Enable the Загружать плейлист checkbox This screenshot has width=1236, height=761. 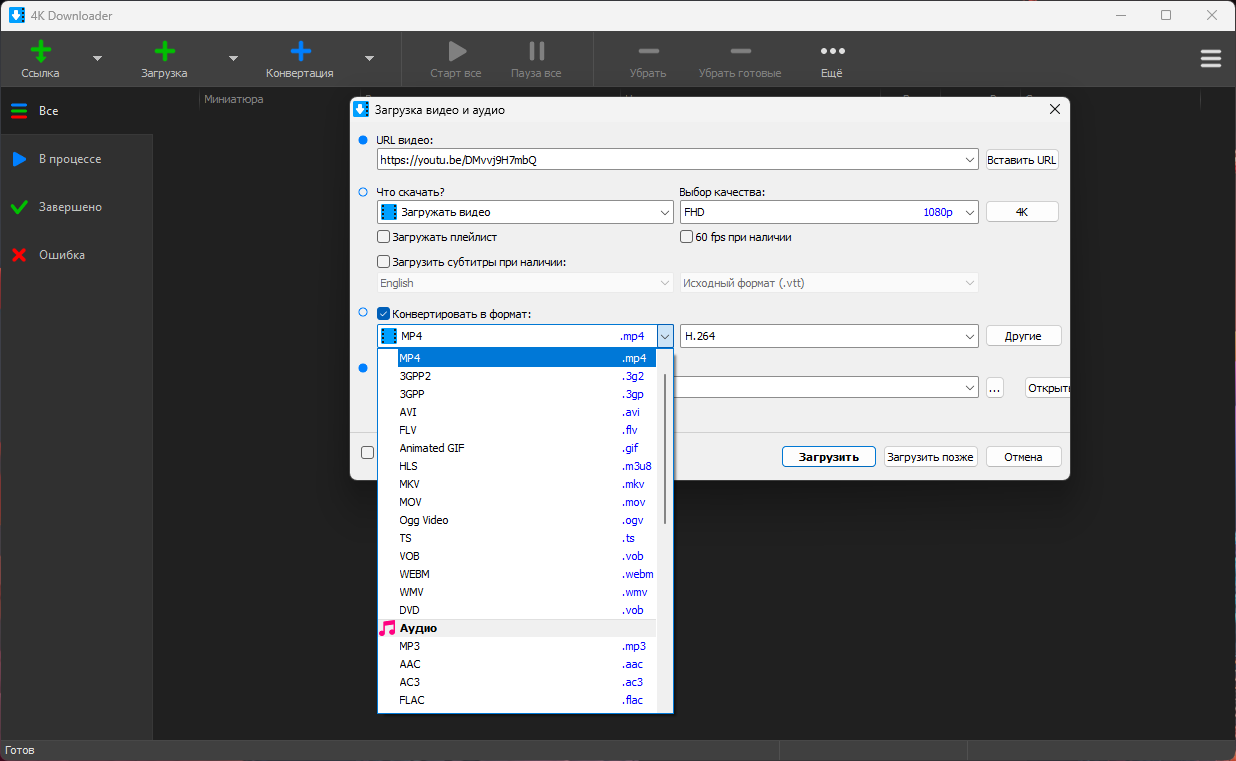383,237
